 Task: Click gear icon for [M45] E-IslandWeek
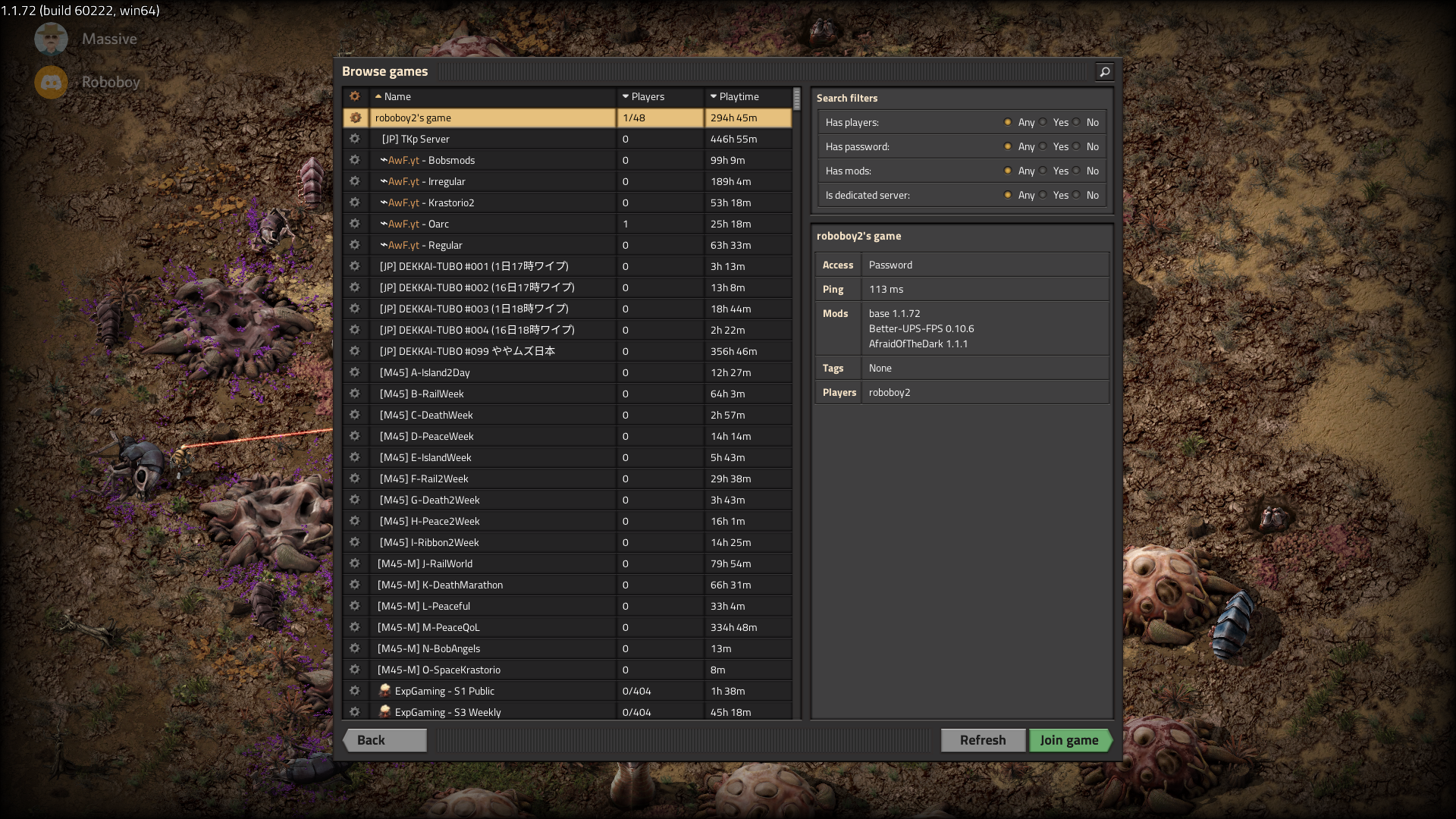(x=355, y=457)
